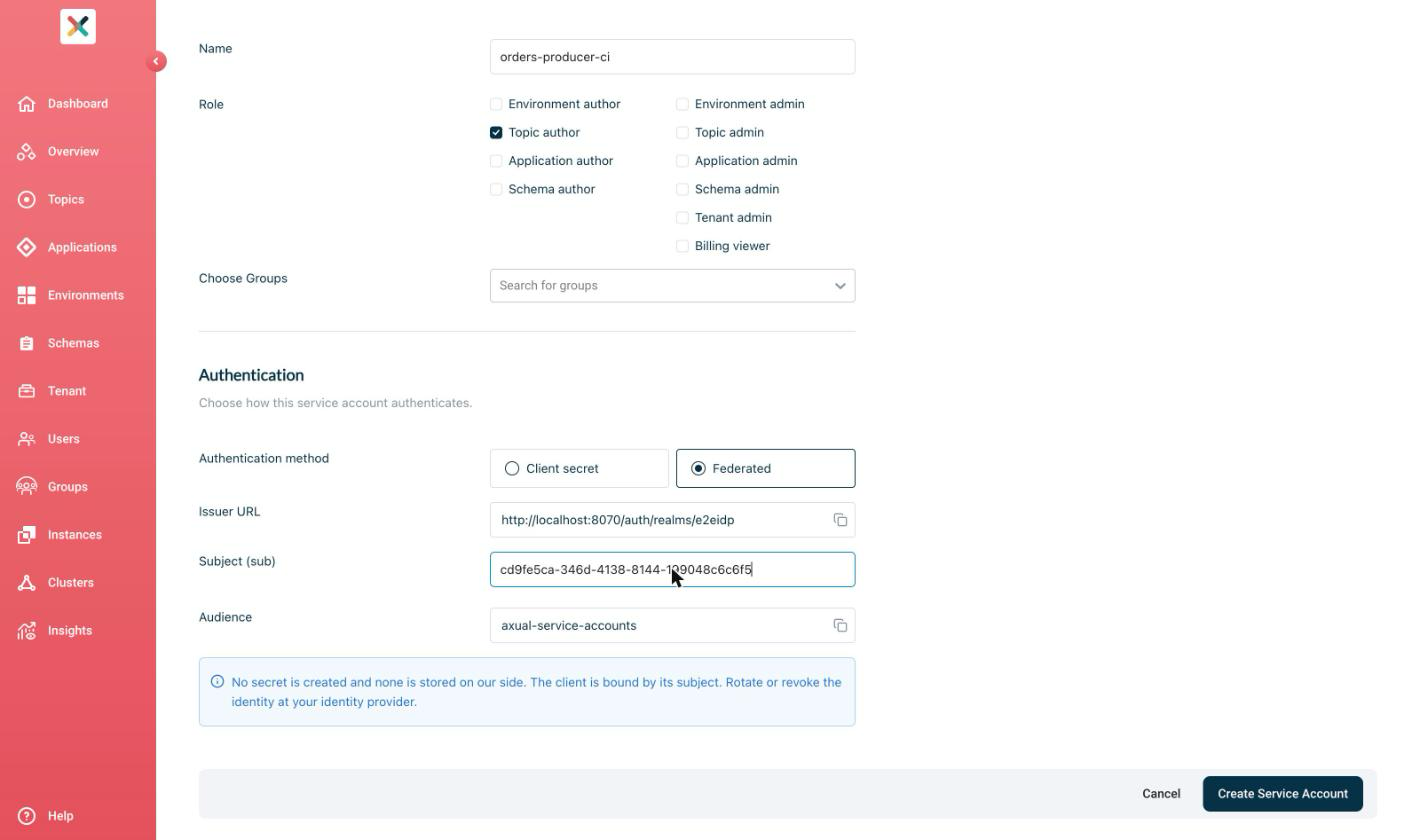
Task: Select Federated authentication method
Action: click(766, 468)
